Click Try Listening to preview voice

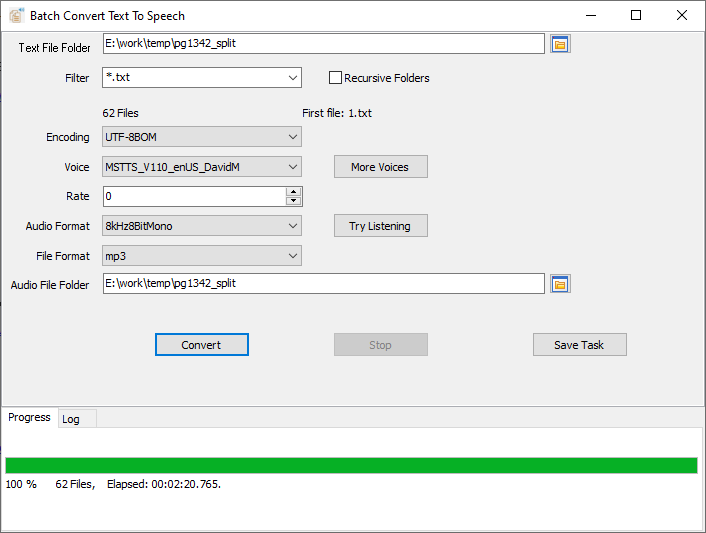coord(380,226)
